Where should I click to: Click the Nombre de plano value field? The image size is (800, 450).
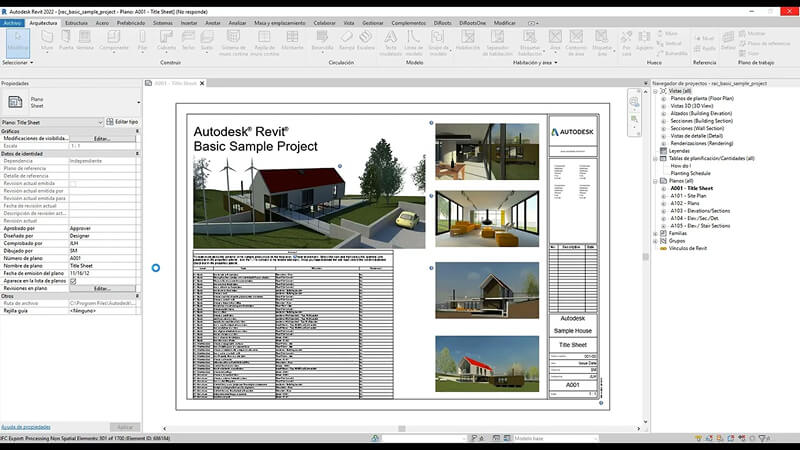point(103,266)
